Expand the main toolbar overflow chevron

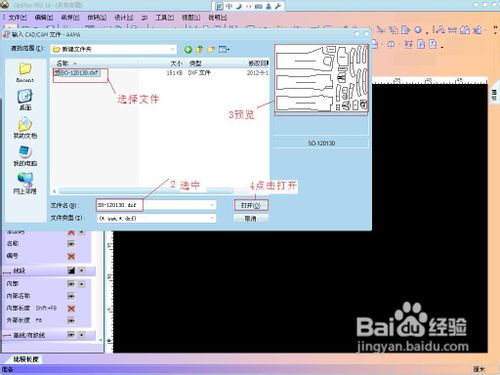pos(495,29)
